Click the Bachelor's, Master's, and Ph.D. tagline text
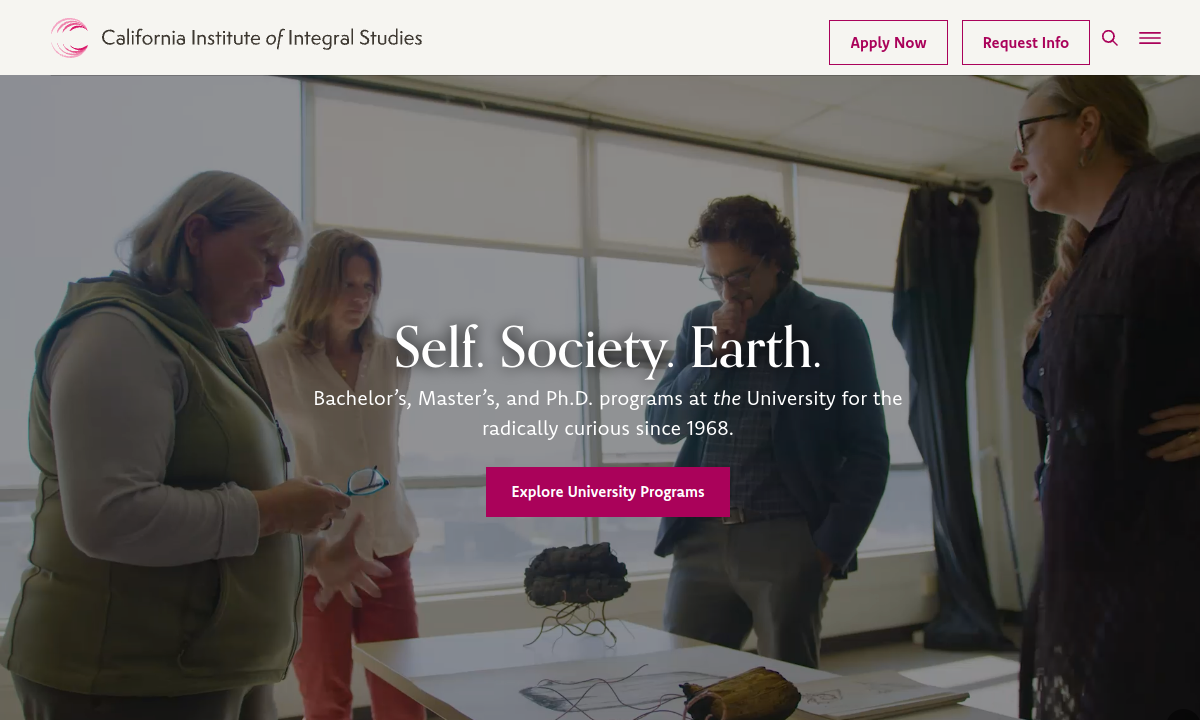Screen dimensions: 1200x720 (x=608, y=413)
